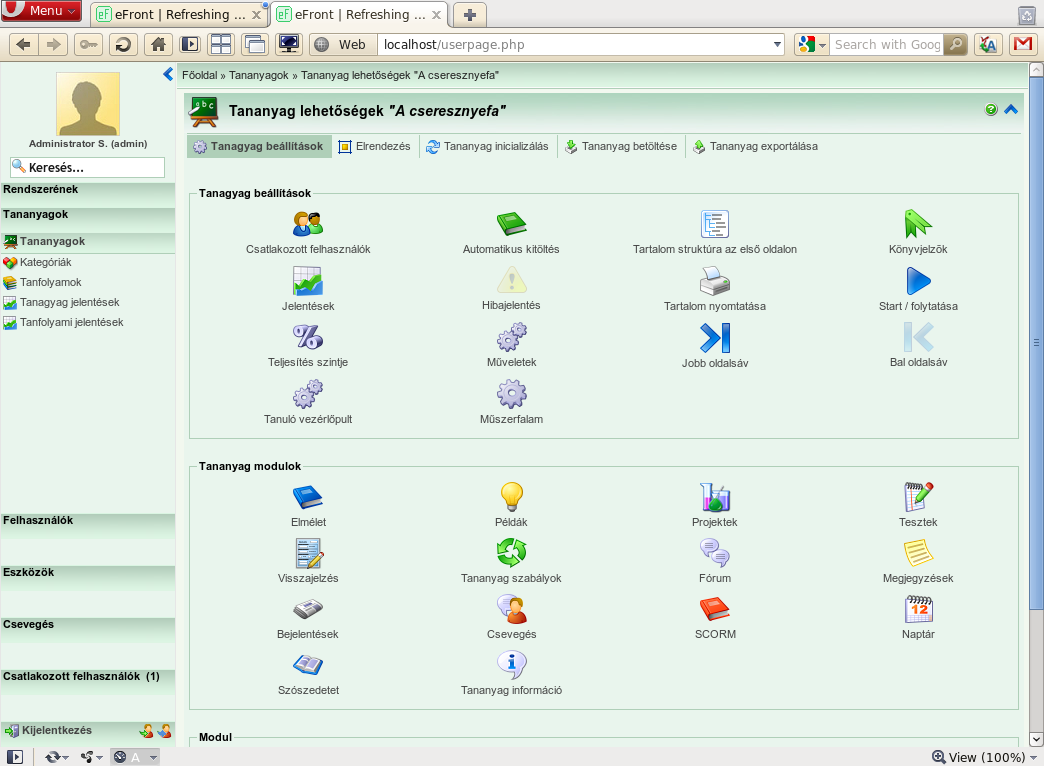Open the Tananyag exportálása tab
Image resolution: width=1044 pixels, height=766 pixels.
[x=755, y=147]
